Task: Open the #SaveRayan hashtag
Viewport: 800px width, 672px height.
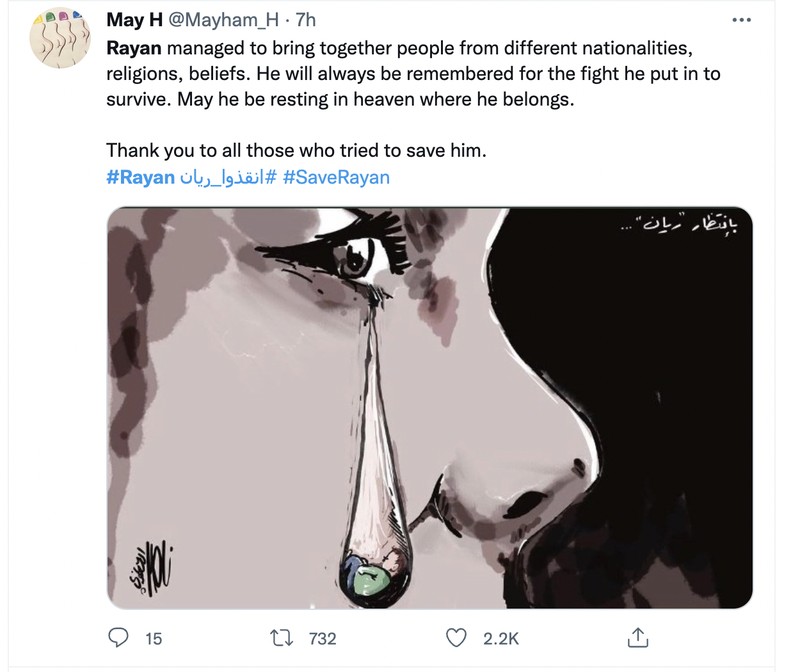Action: click(336, 178)
